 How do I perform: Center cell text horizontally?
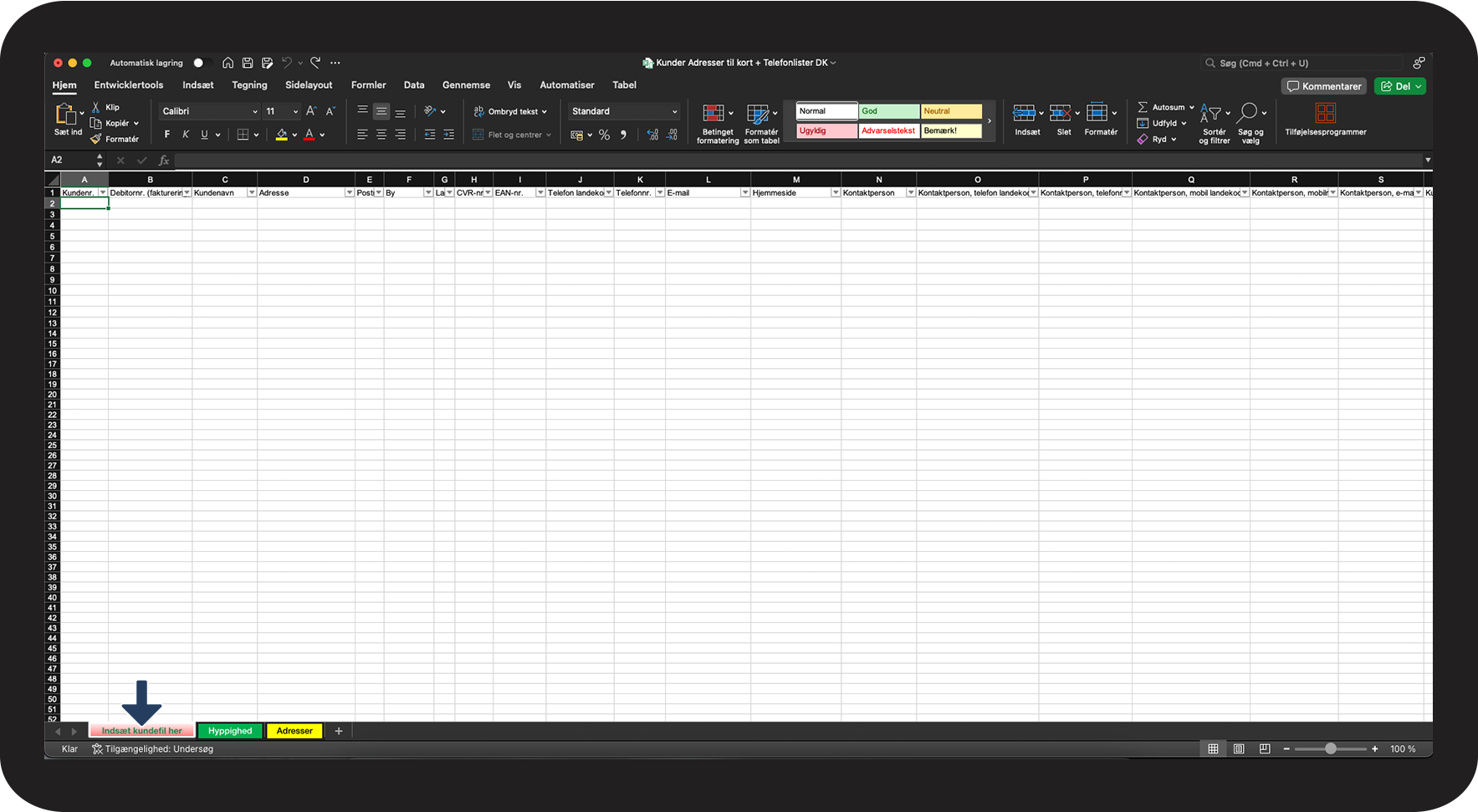point(381,135)
